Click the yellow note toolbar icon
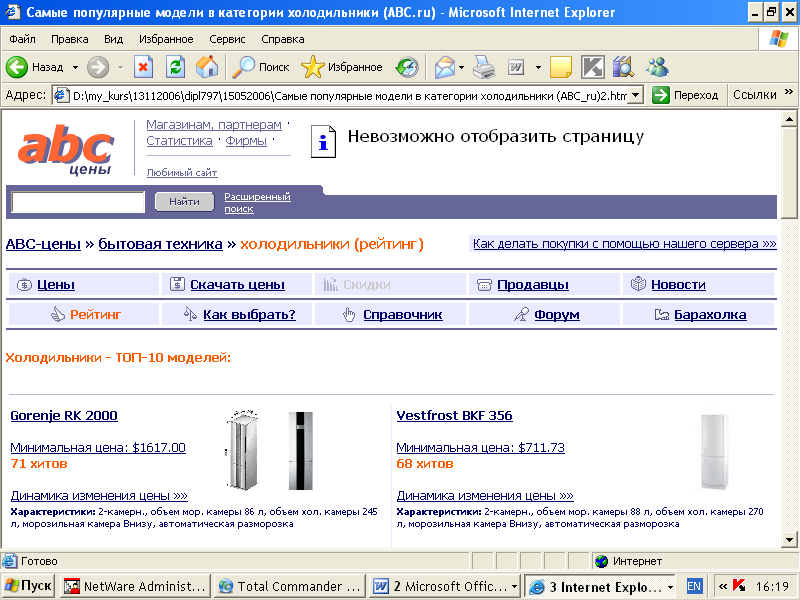800x600 pixels. pos(561,67)
